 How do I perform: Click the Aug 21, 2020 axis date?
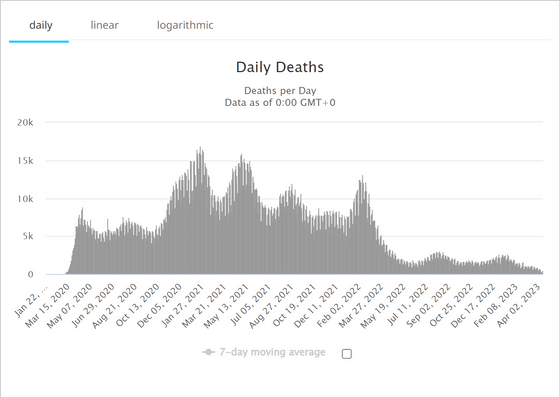point(115,305)
